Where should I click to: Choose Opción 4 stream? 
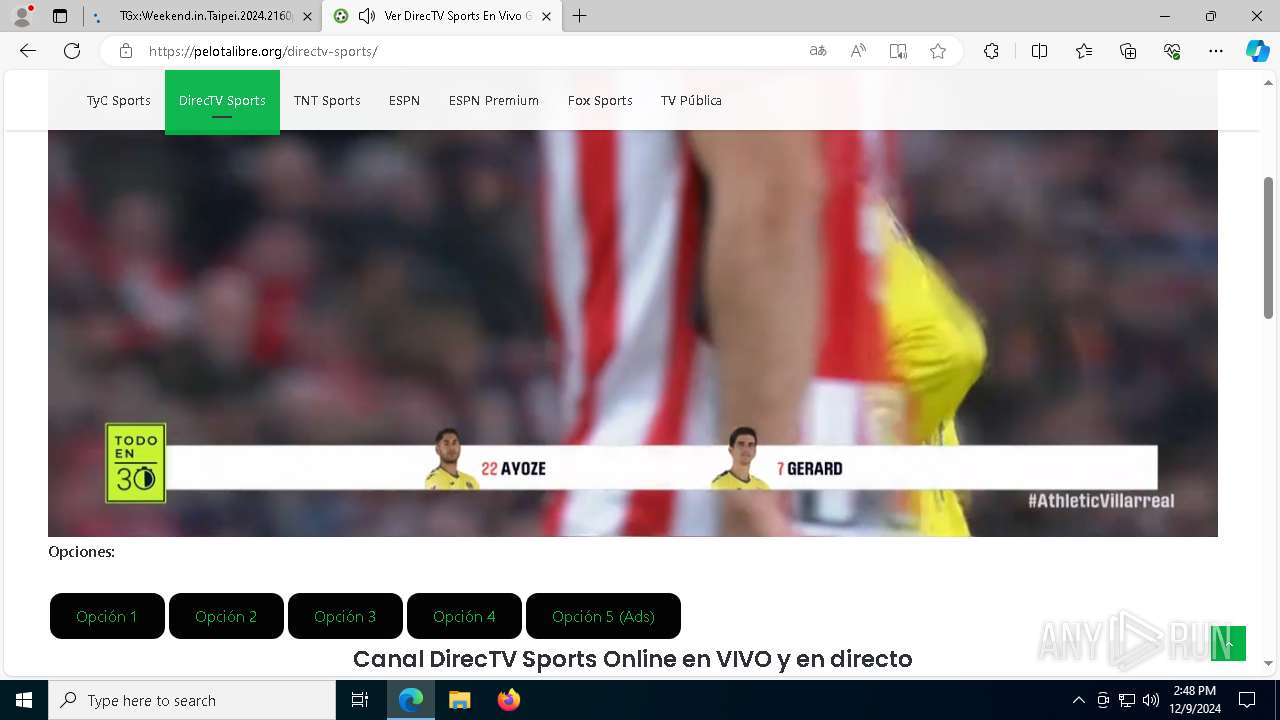pos(464,616)
